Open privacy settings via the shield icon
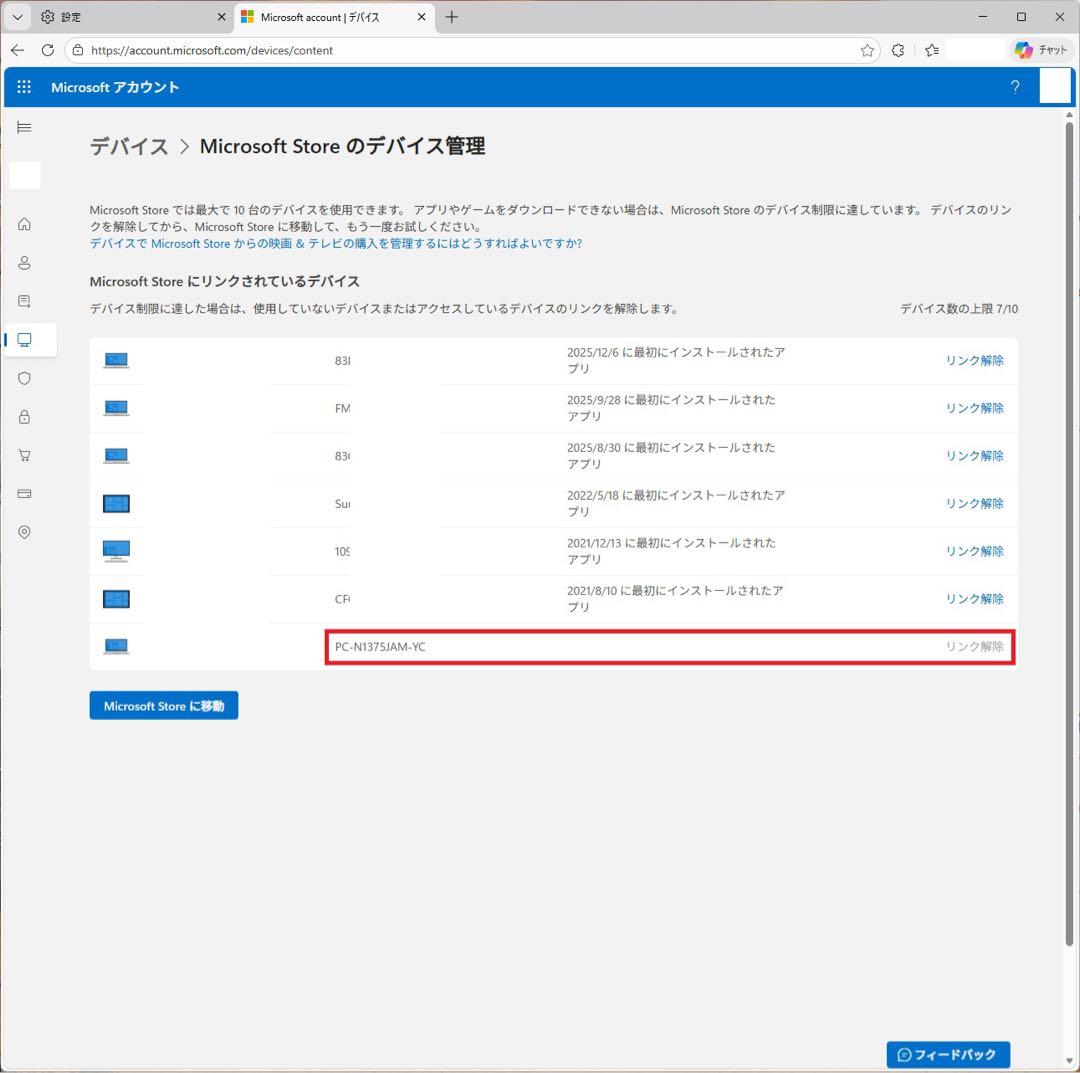Viewport: 1080px width, 1073px height. point(24,378)
